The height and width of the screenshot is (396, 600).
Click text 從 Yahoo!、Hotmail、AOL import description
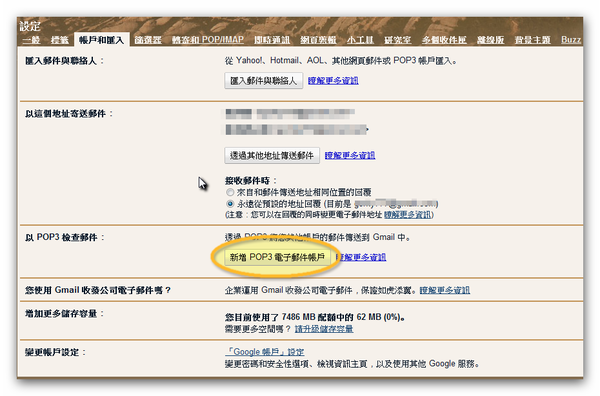[x=341, y=60]
